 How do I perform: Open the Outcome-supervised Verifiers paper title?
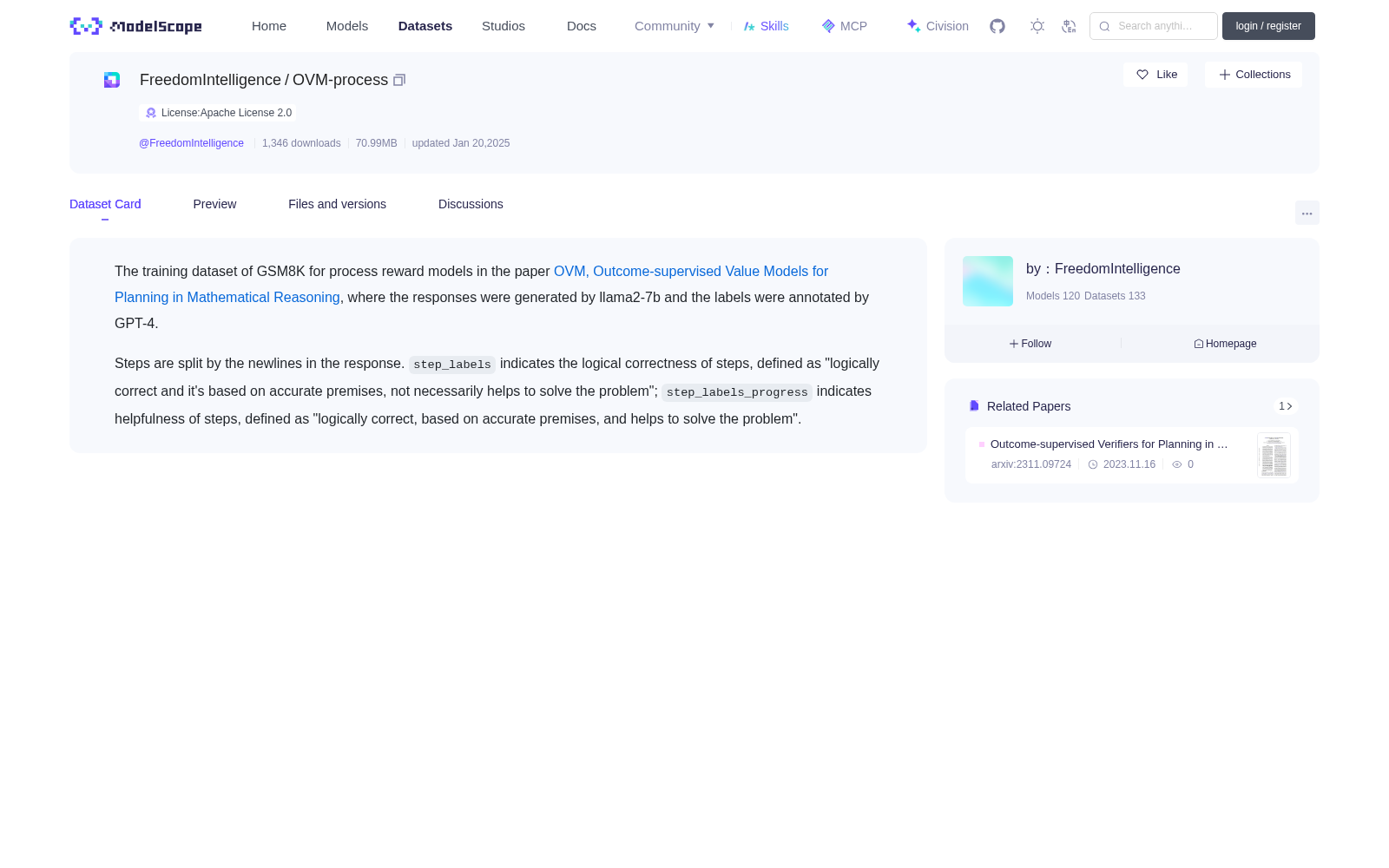pos(1109,444)
